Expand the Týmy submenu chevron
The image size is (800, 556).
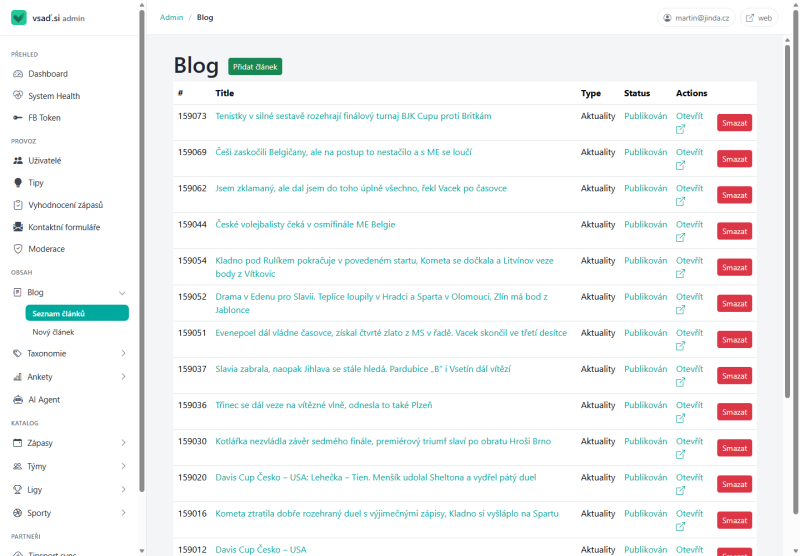coord(123,466)
